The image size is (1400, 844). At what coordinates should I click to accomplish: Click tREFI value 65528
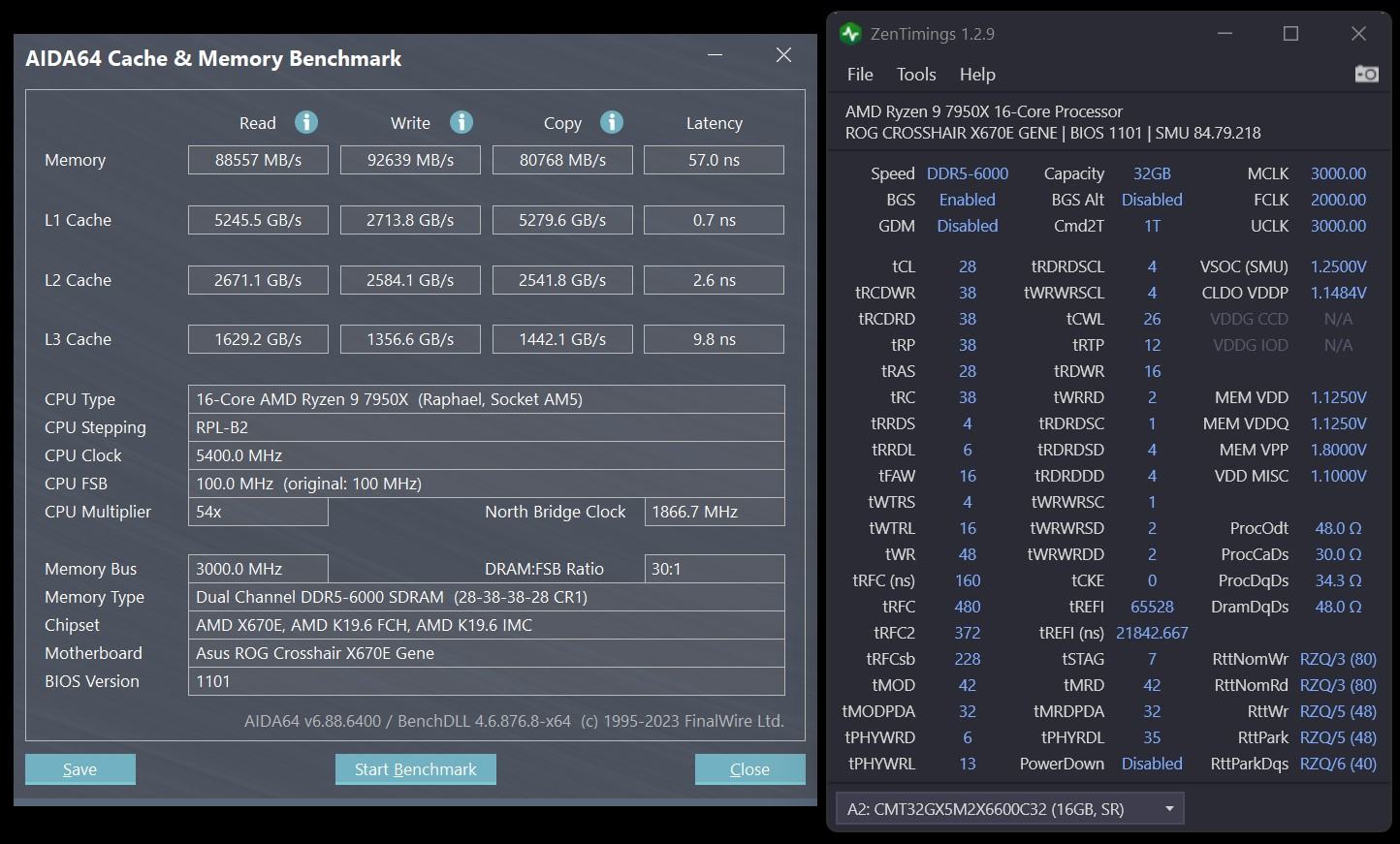tap(1152, 607)
